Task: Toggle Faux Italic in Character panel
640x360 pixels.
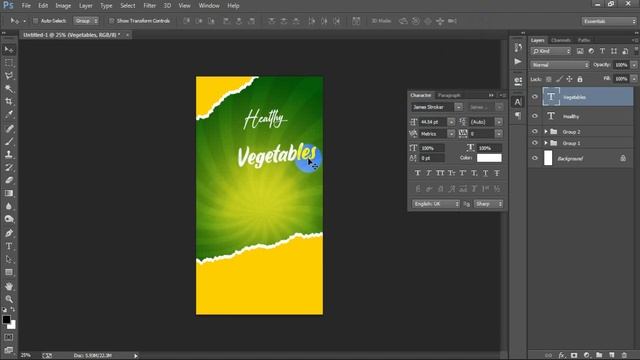Action: coord(429,173)
